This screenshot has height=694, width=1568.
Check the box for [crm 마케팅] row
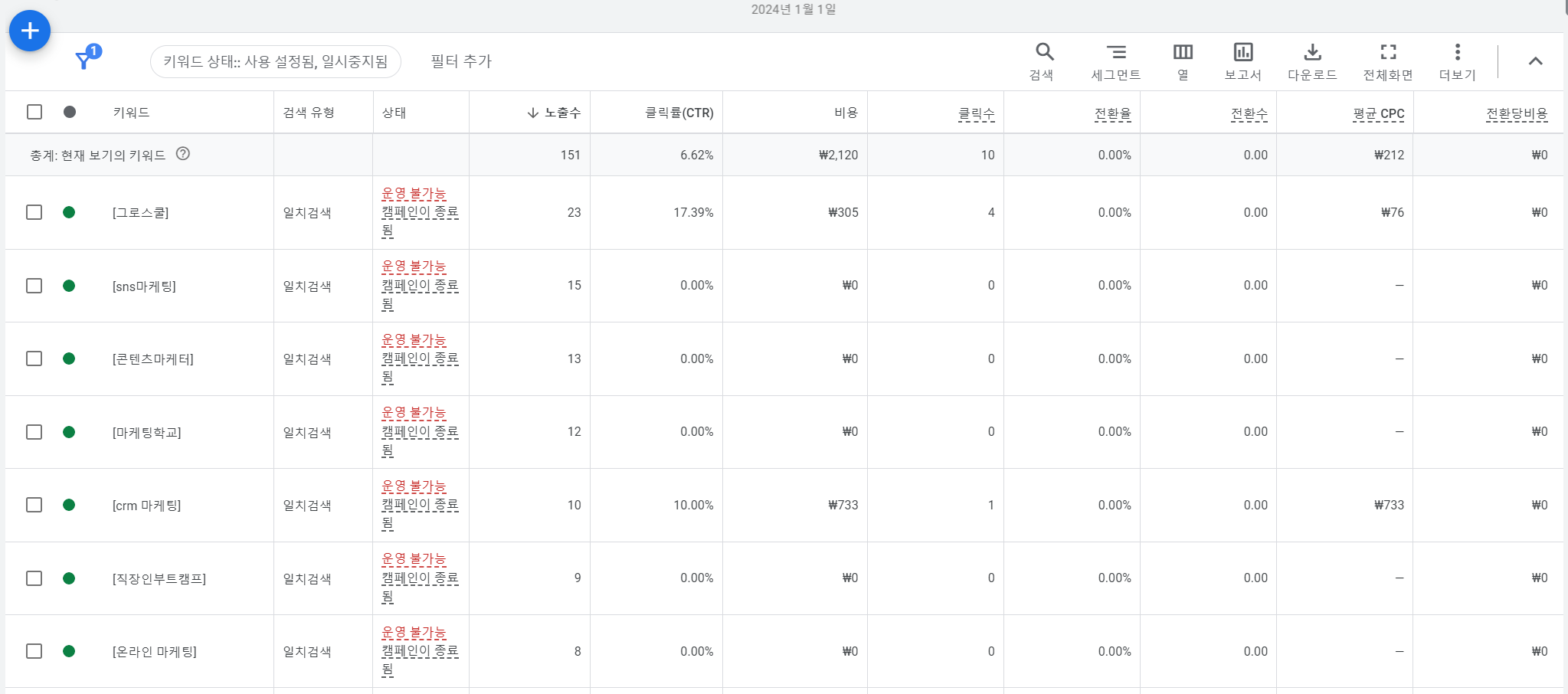coord(34,505)
